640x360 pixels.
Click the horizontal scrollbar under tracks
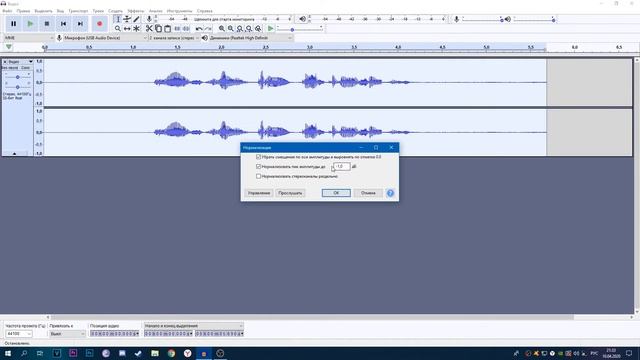point(312,317)
